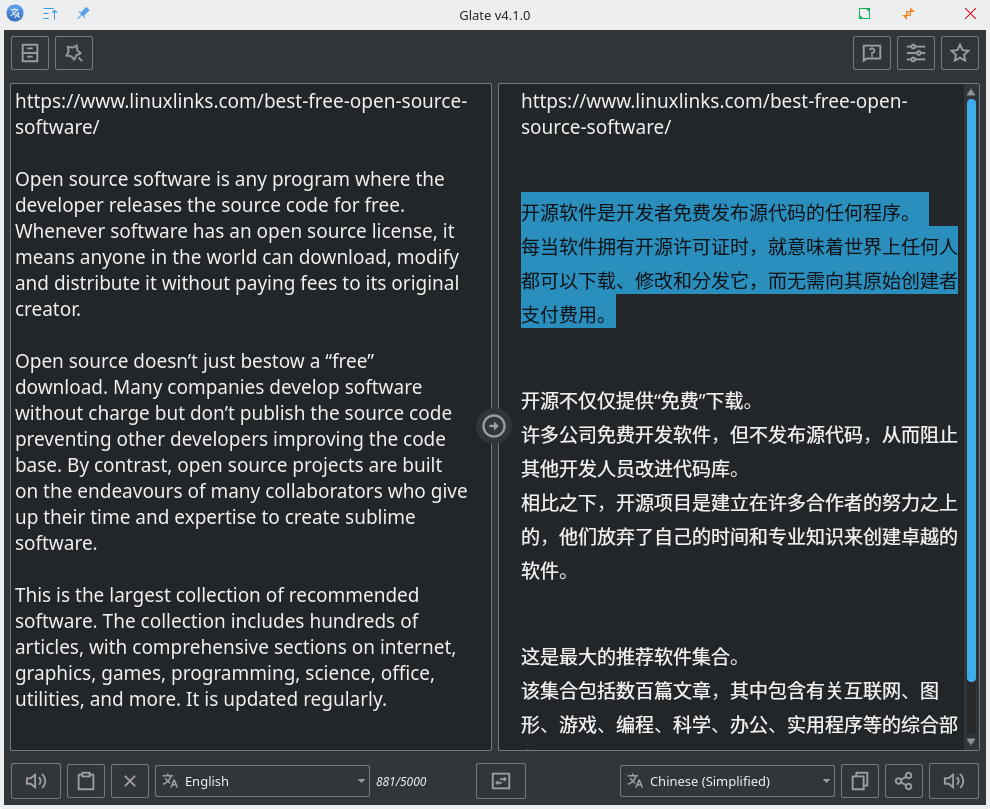Image resolution: width=990 pixels, height=809 pixels.
Task: Toggle the pin window icon in titlebar
Action: pyautogui.click(x=83, y=14)
